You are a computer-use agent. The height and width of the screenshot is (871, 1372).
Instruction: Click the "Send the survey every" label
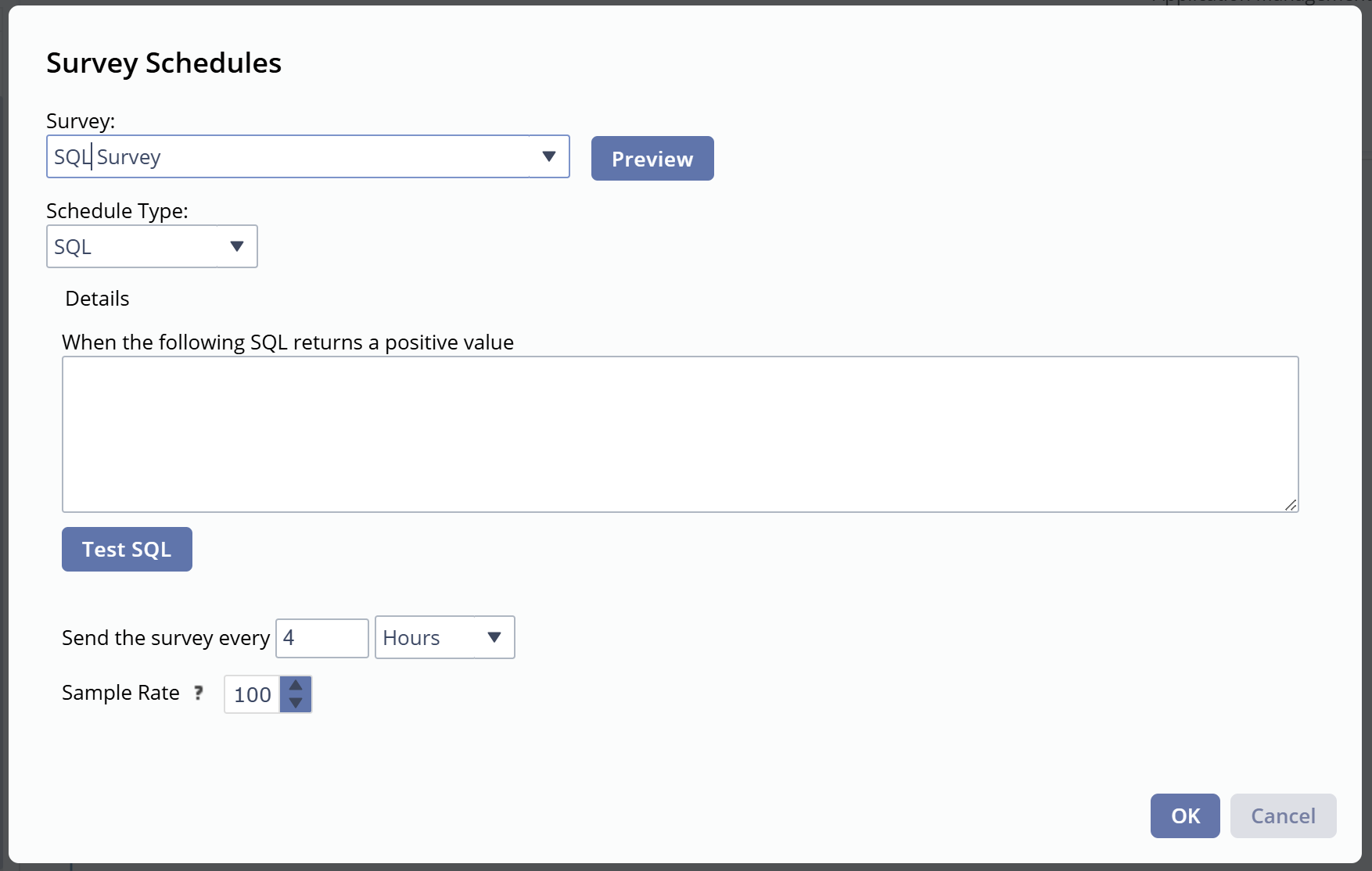point(165,638)
